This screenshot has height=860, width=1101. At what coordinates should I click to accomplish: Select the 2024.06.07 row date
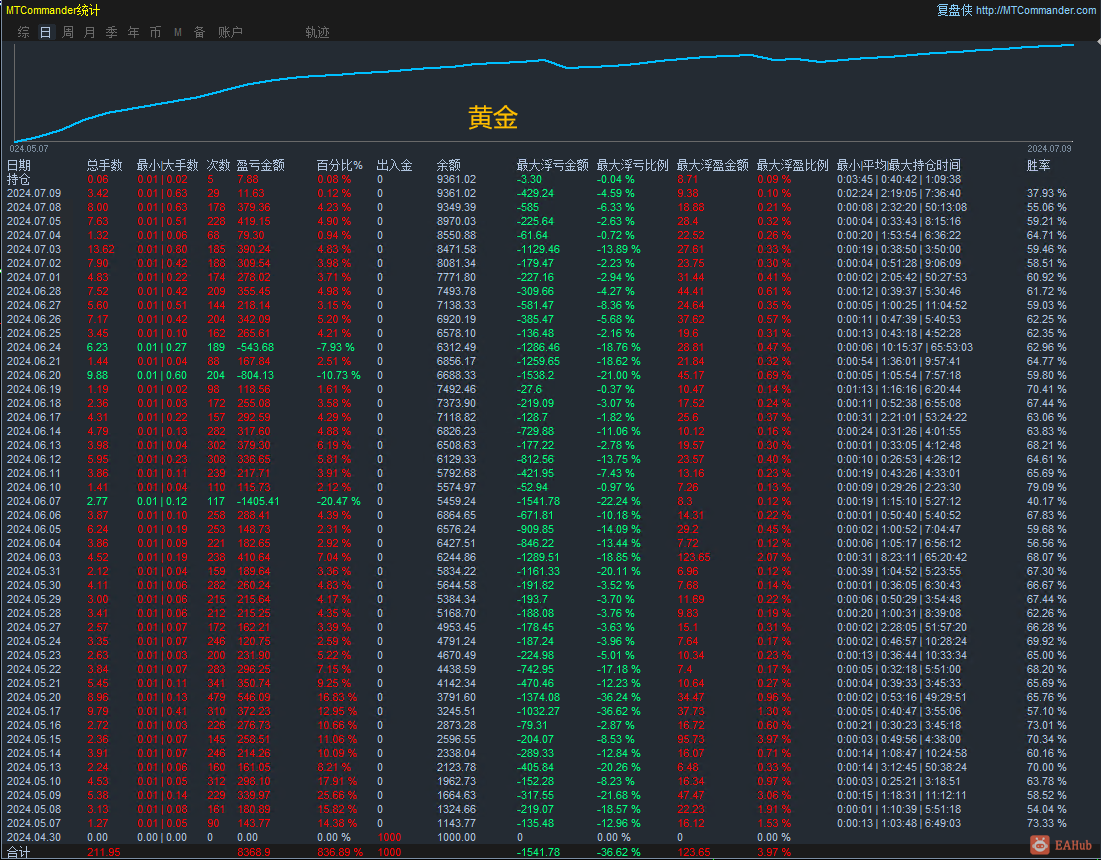coord(34,499)
